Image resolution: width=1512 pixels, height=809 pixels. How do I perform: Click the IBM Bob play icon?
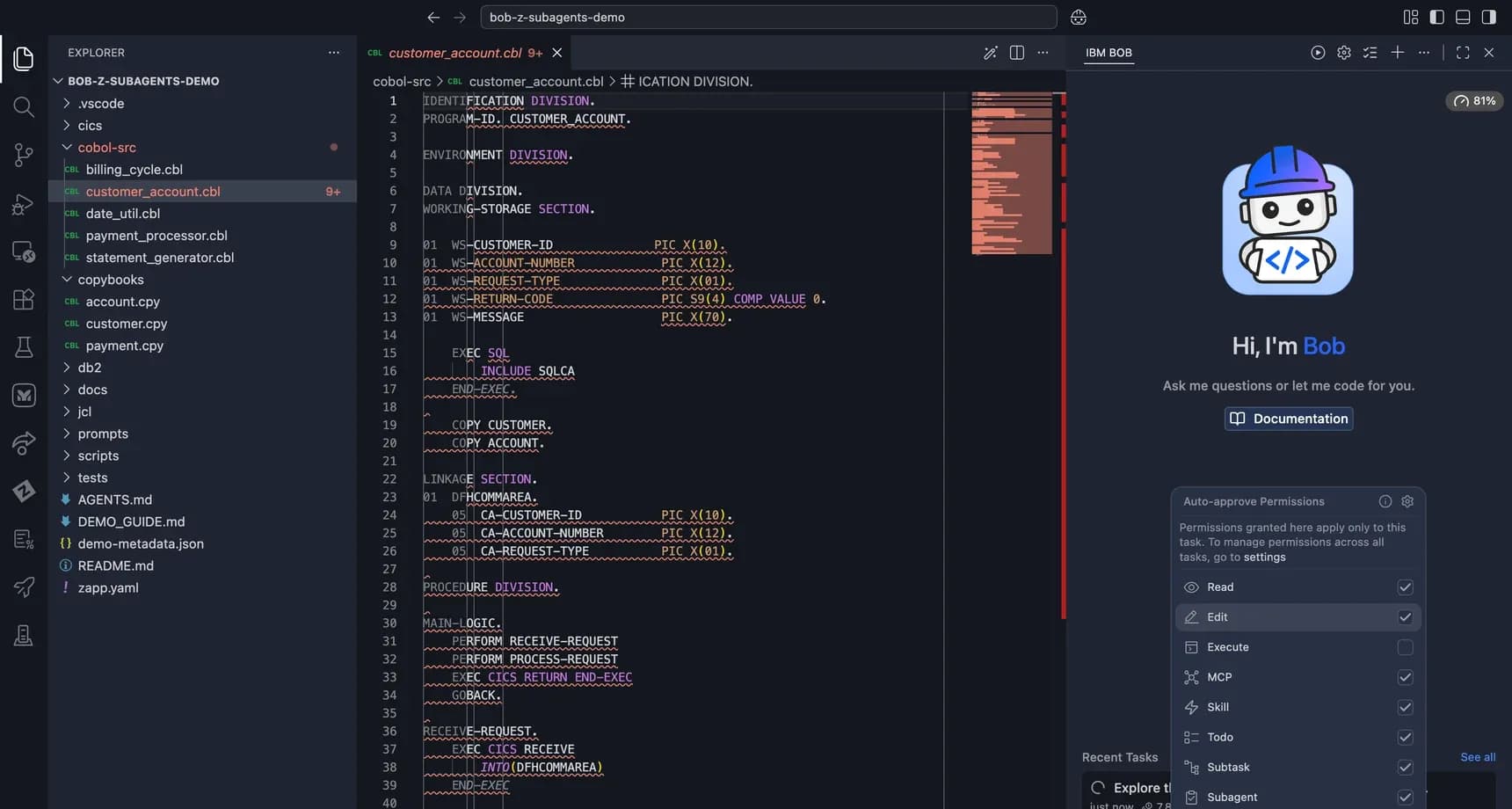[1318, 53]
